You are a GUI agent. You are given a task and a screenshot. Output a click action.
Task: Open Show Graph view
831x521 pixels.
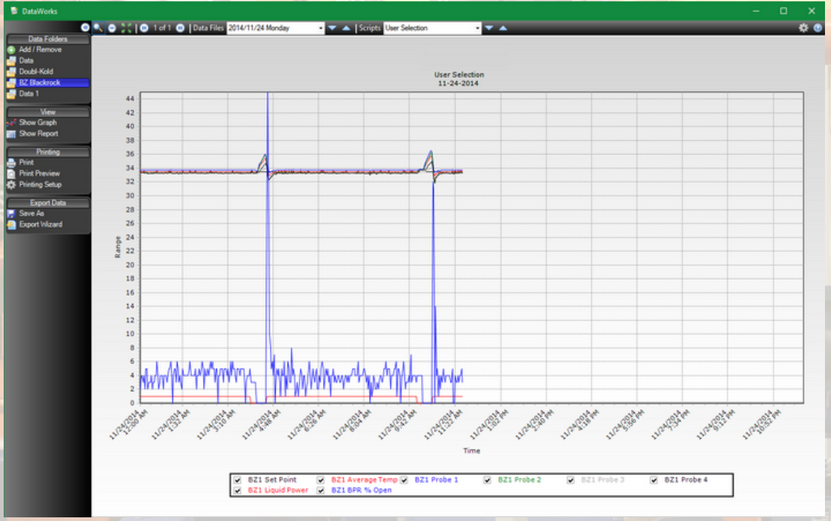(x=38, y=122)
